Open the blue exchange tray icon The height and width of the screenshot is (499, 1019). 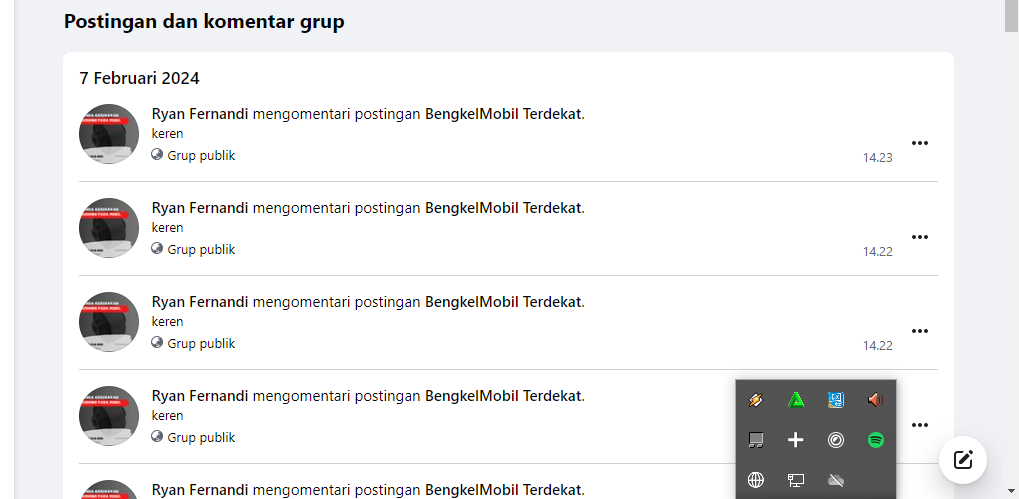pyautogui.click(x=836, y=400)
